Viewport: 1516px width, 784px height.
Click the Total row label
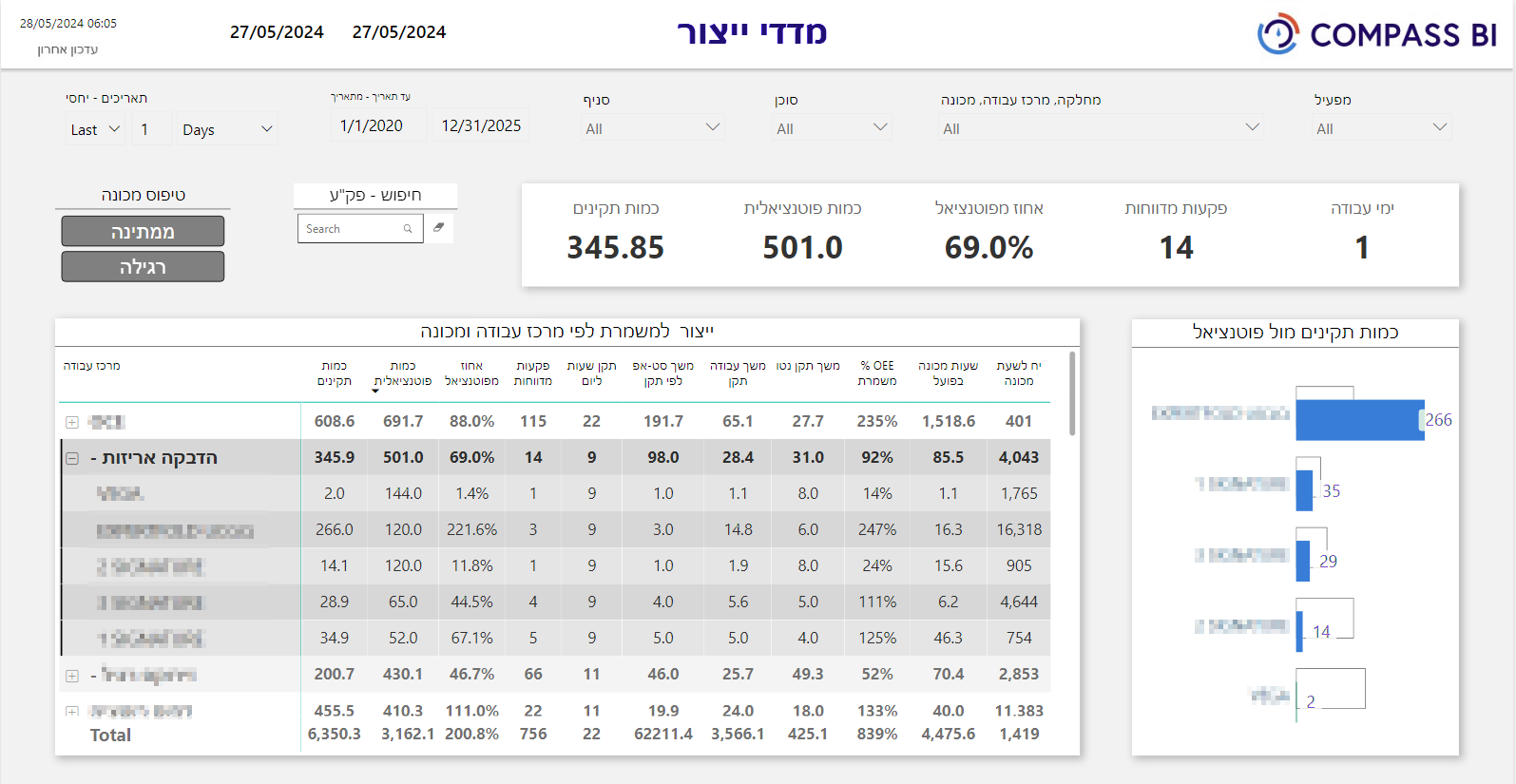pyautogui.click(x=110, y=735)
